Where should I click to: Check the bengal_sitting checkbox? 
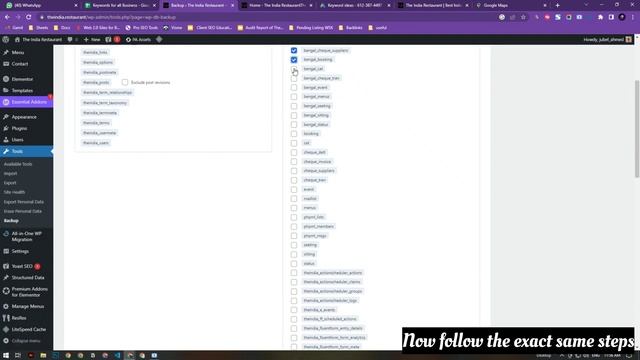294,116
